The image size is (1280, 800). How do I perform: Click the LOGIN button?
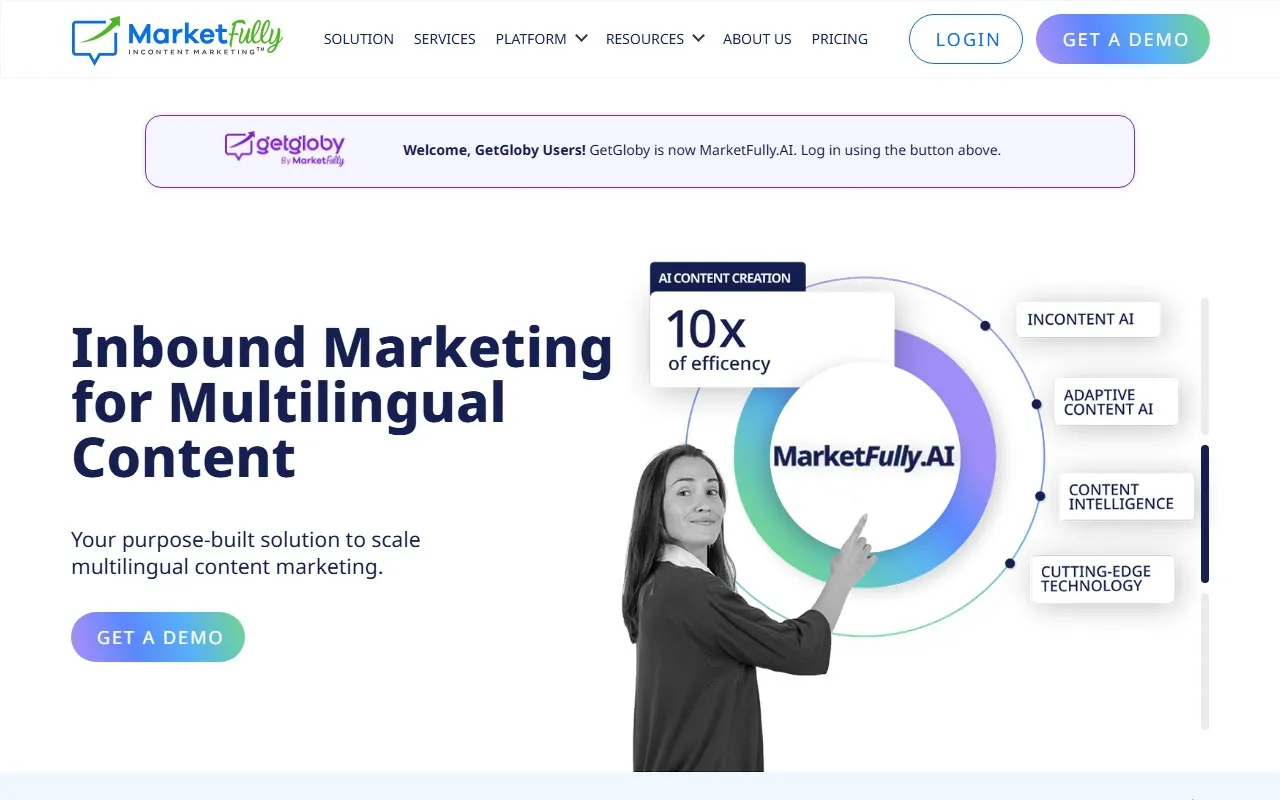(x=966, y=39)
